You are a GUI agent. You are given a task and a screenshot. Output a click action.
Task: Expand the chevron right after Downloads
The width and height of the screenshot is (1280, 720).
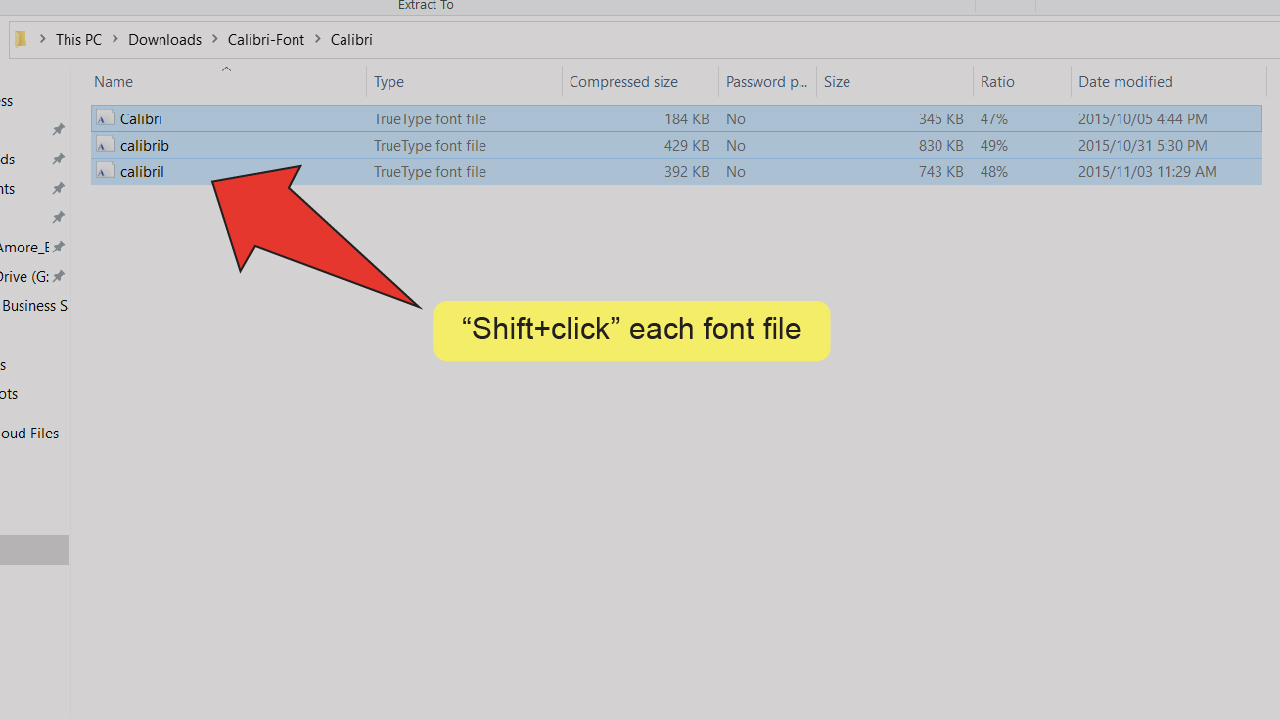215,40
